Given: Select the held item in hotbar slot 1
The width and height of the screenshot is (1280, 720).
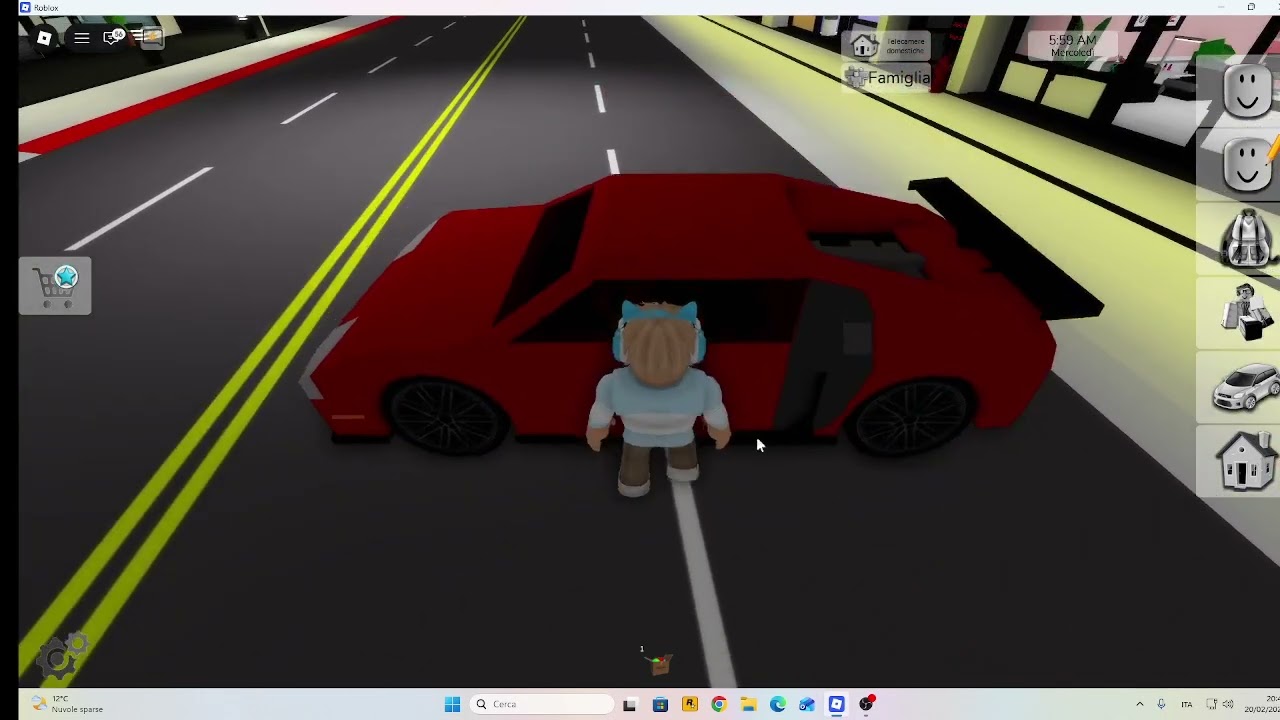Looking at the screenshot, I should 657,663.
